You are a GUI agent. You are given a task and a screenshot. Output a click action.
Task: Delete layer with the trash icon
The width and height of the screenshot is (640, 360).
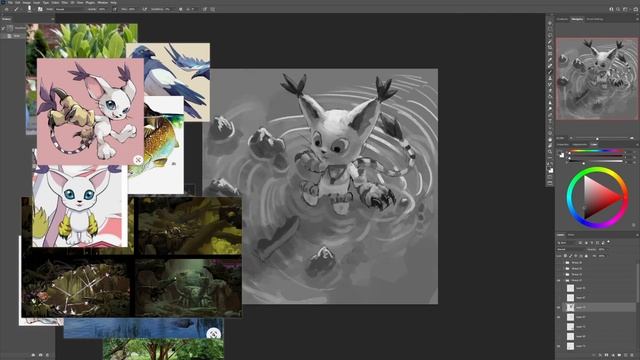coord(632,355)
